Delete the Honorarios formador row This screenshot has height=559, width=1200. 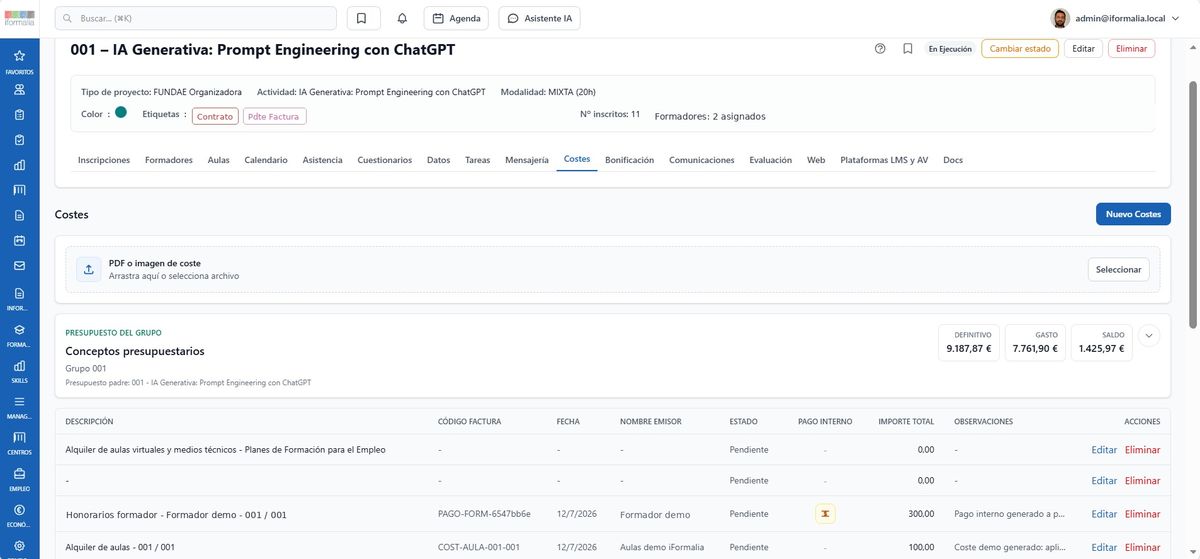[x=1143, y=514]
